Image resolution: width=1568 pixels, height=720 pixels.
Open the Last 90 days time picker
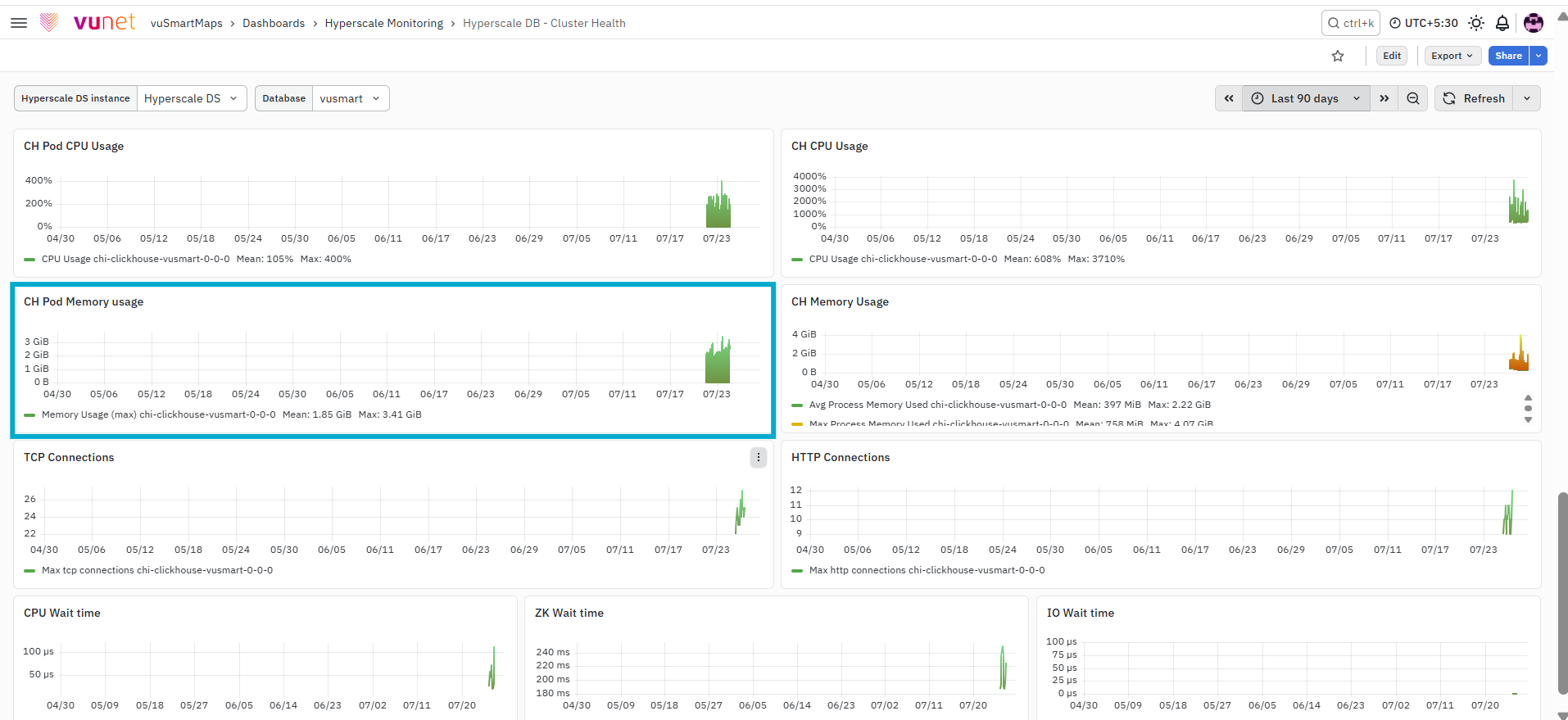pyautogui.click(x=1306, y=98)
